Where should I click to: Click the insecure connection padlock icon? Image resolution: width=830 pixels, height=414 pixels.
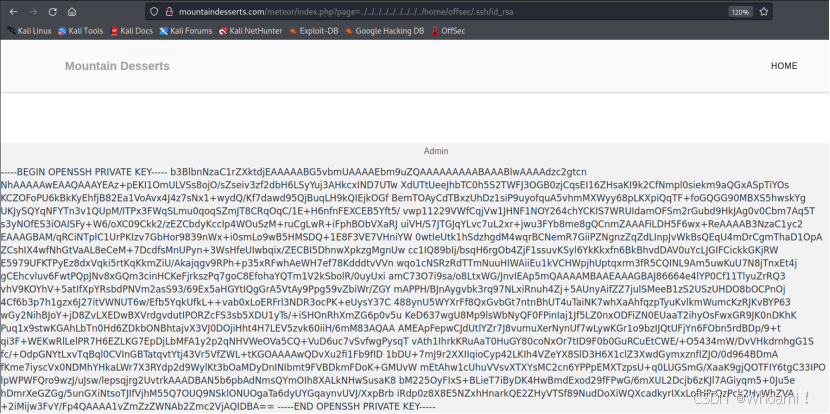169,12
